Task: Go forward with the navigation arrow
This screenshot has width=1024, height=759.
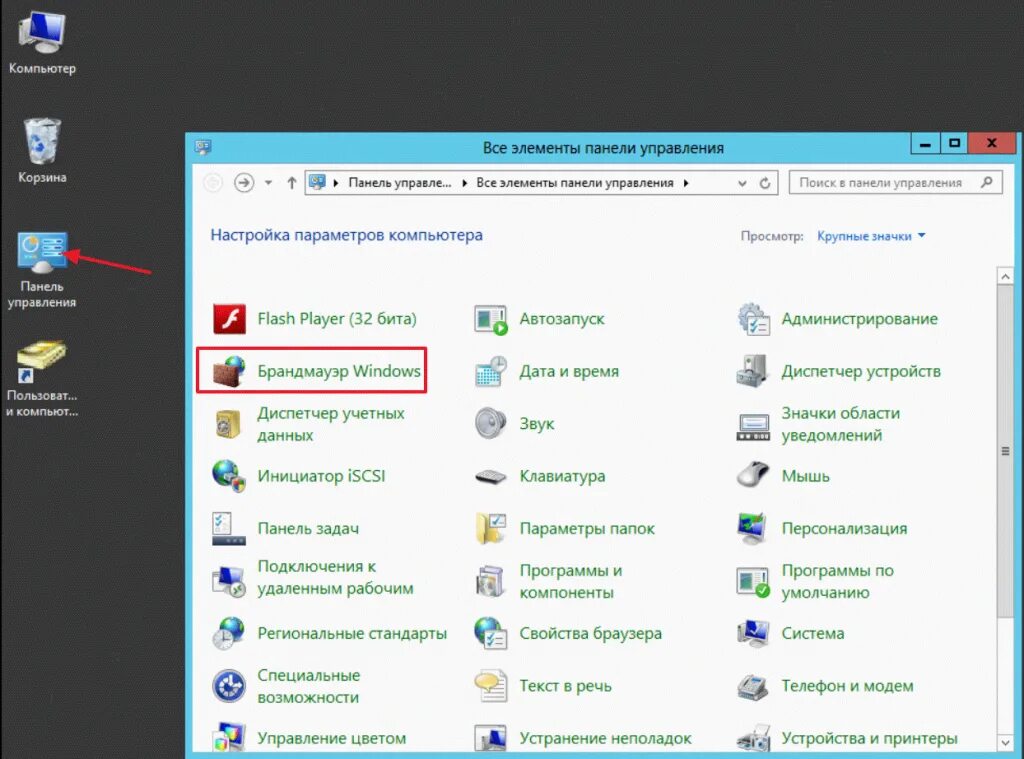Action: pos(244,183)
